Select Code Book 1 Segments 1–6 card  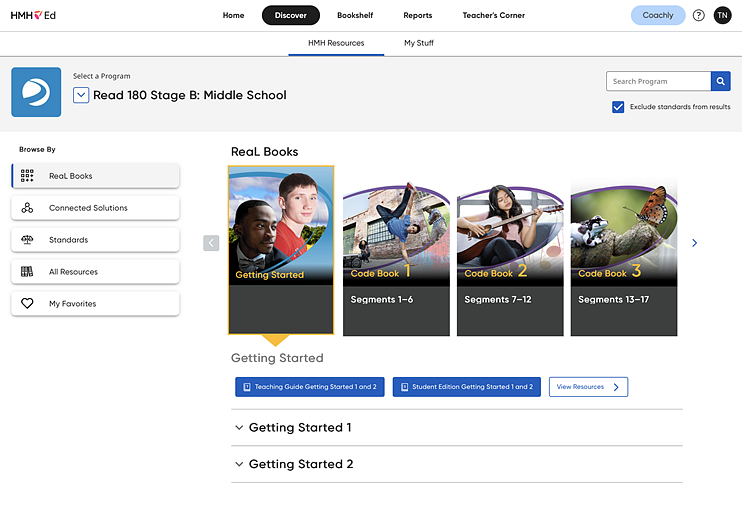(396, 258)
